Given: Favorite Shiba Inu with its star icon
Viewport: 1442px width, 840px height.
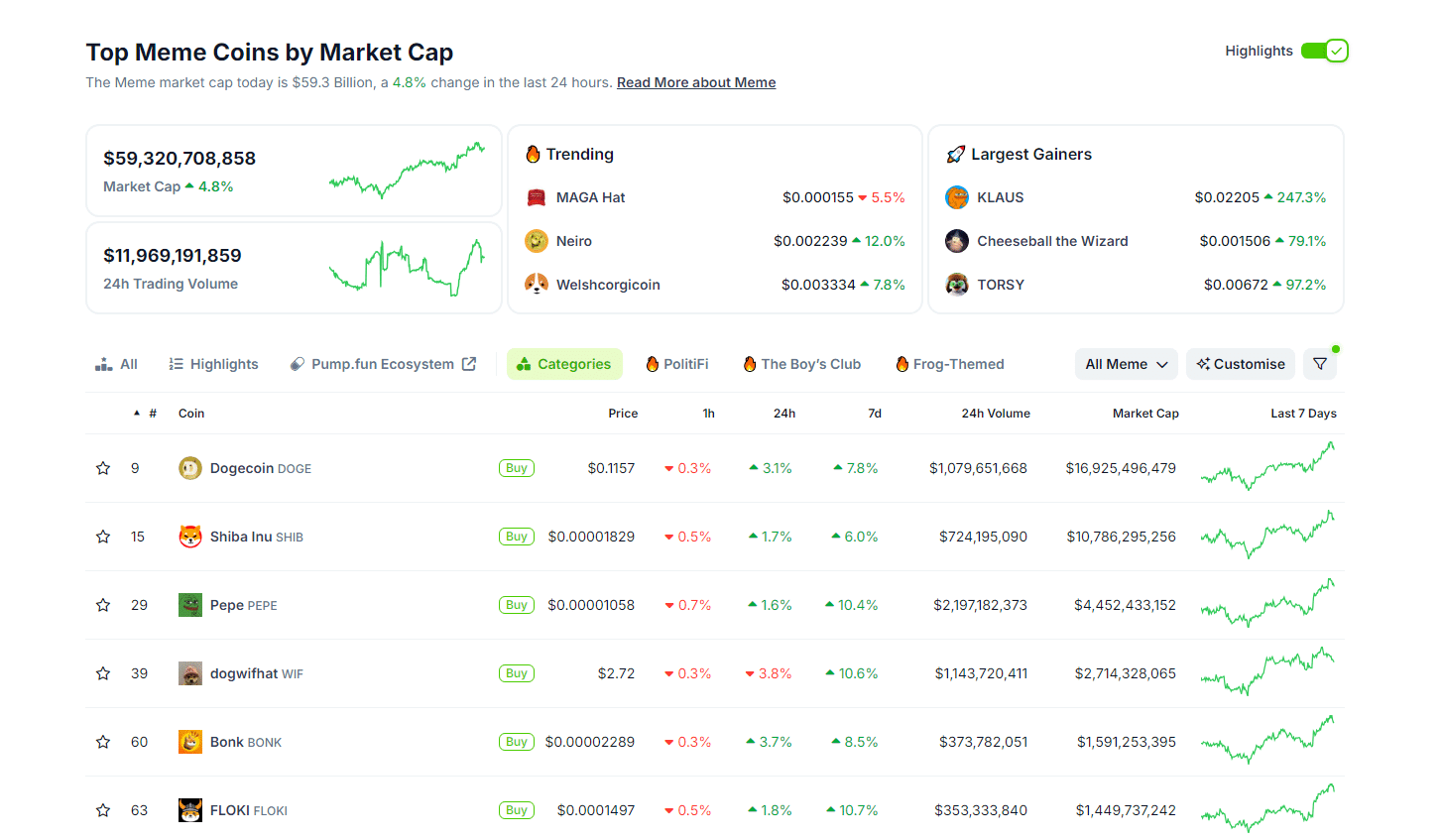Looking at the screenshot, I should pyautogui.click(x=103, y=537).
